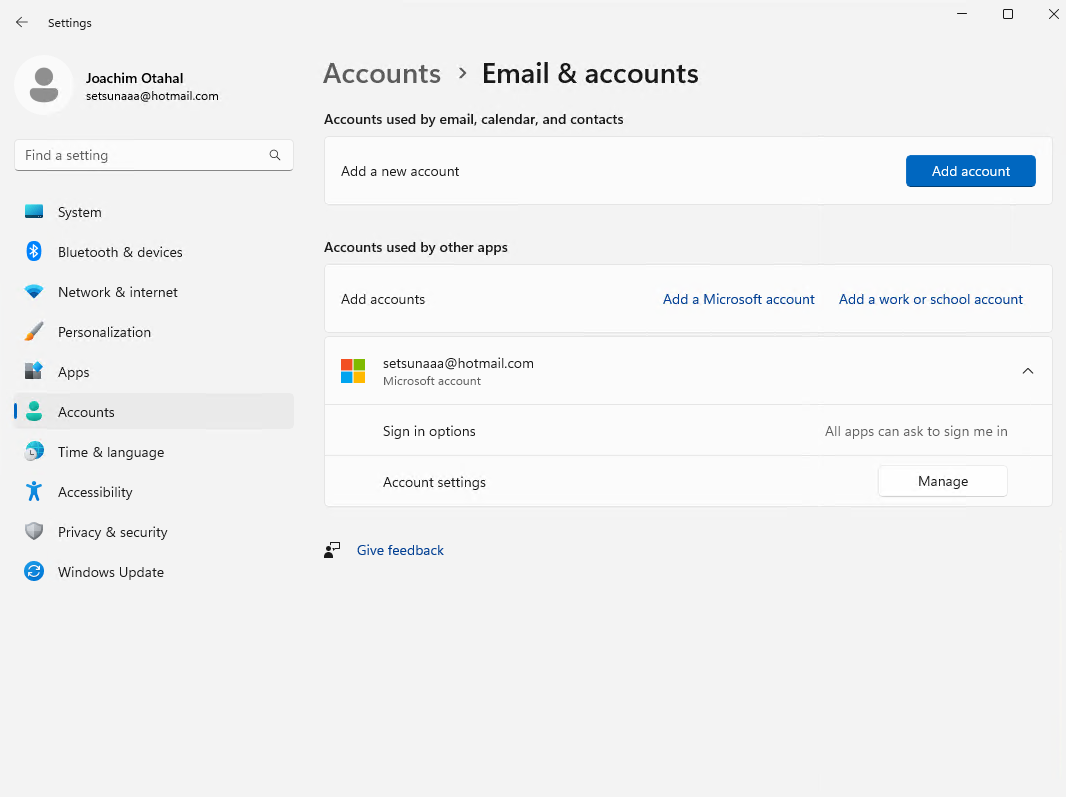Click the Account settings label
Image resolution: width=1066 pixels, height=797 pixels.
[434, 482]
